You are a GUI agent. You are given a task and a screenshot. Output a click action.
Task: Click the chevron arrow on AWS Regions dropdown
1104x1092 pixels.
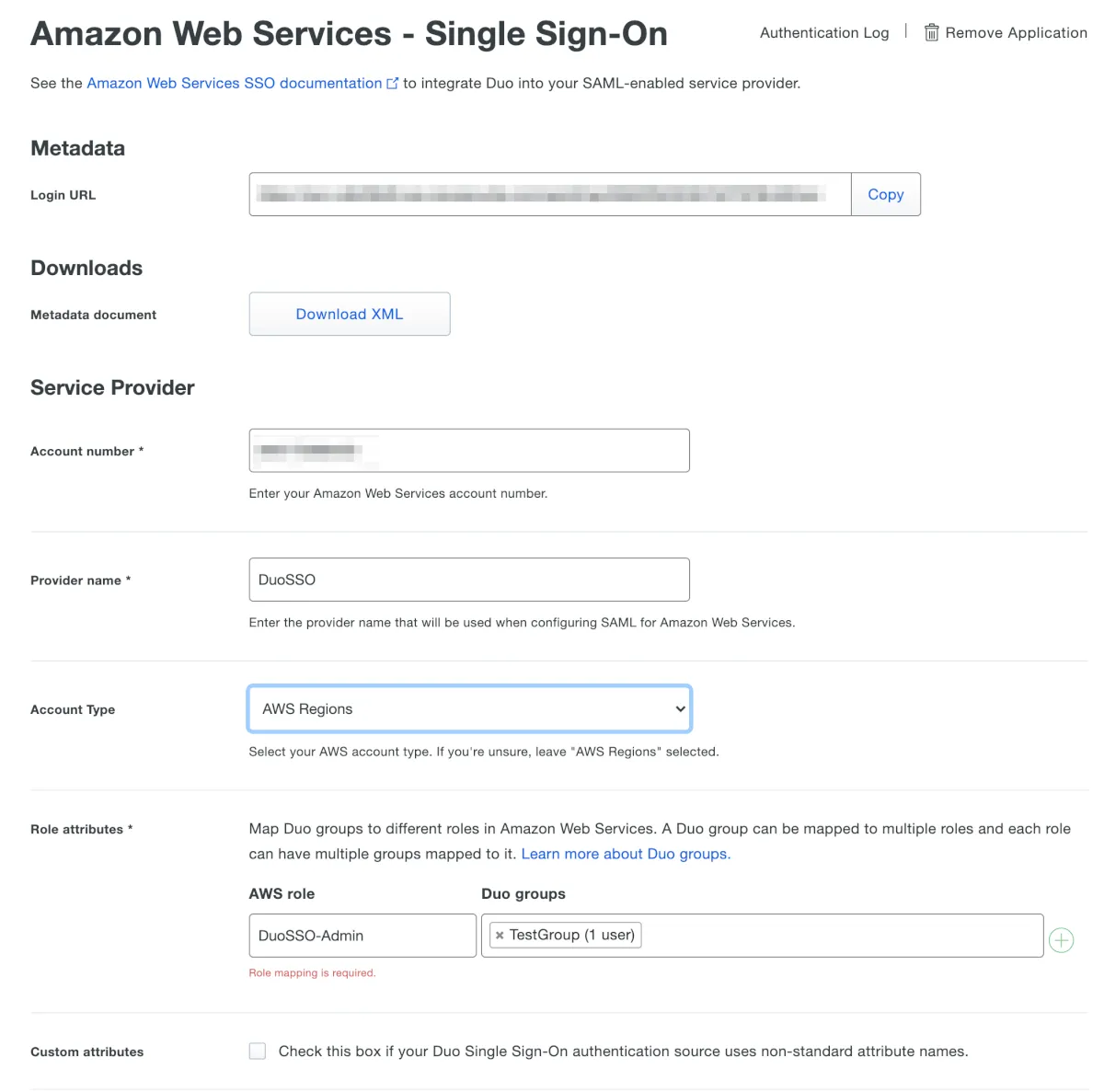click(x=680, y=709)
